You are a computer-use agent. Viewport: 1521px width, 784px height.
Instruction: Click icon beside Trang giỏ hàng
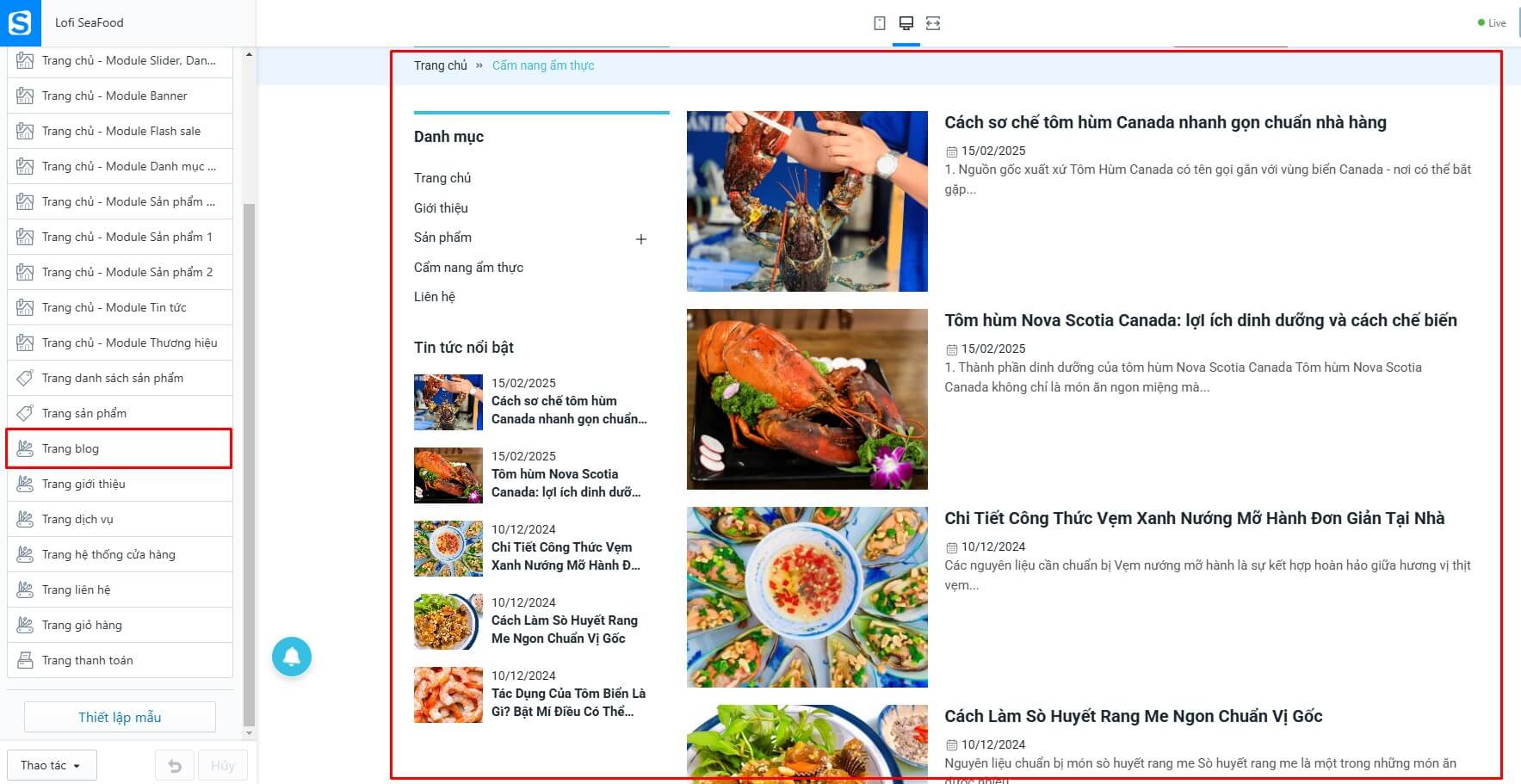pos(26,625)
